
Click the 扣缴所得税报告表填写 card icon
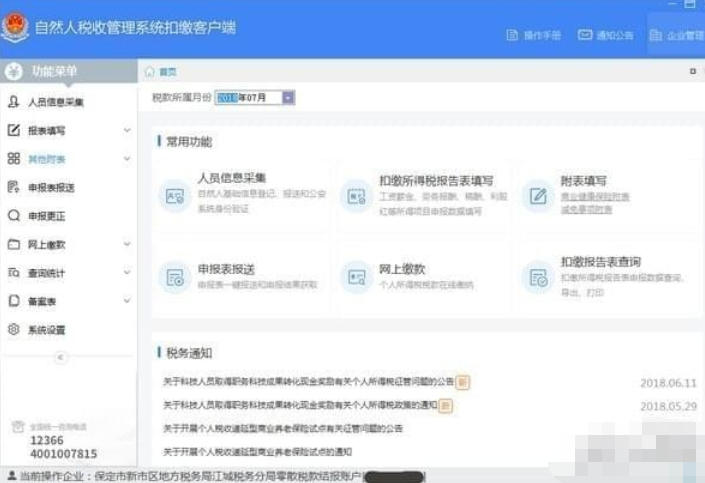click(x=357, y=196)
